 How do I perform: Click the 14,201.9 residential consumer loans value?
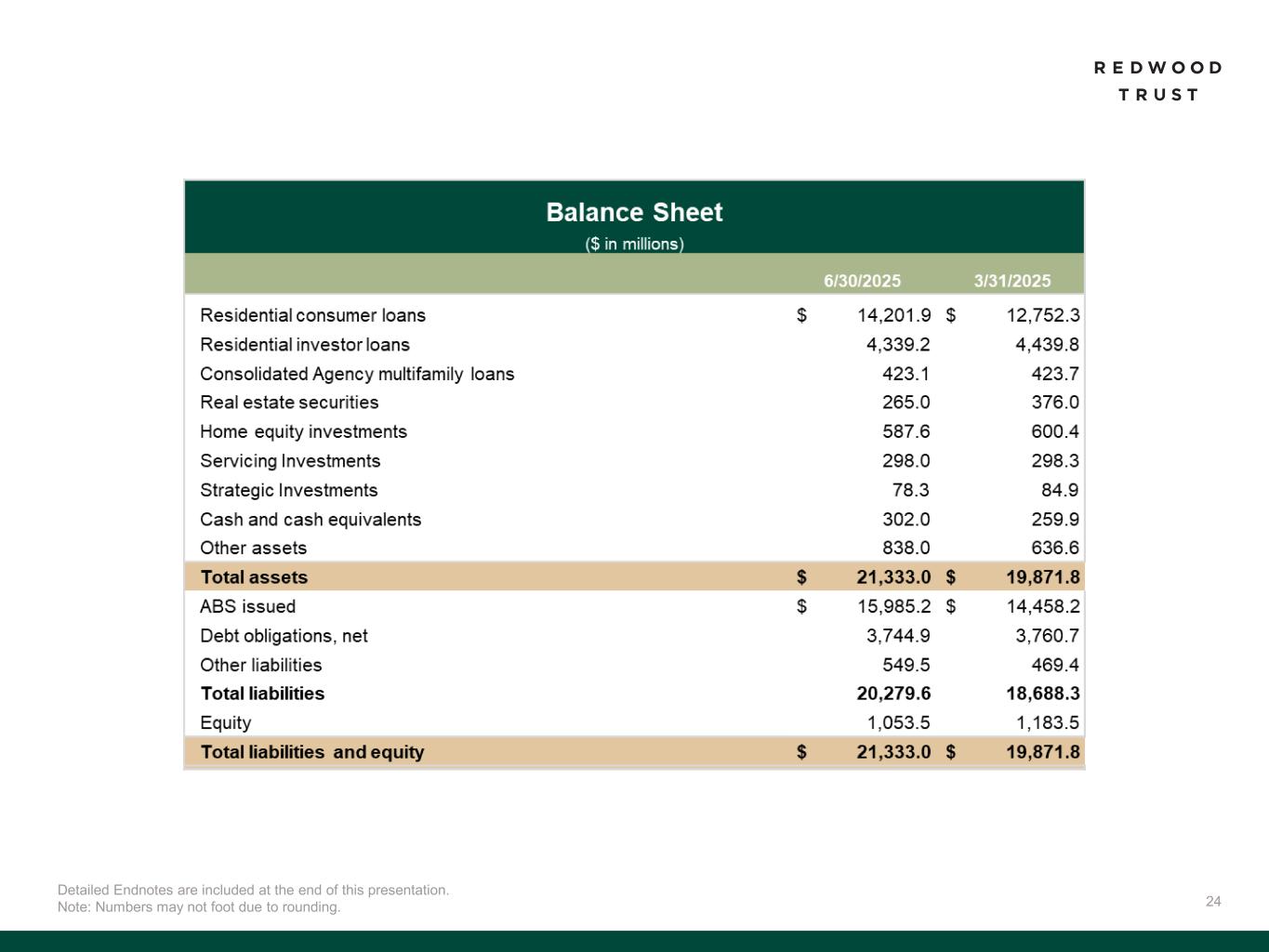tap(893, 315)
